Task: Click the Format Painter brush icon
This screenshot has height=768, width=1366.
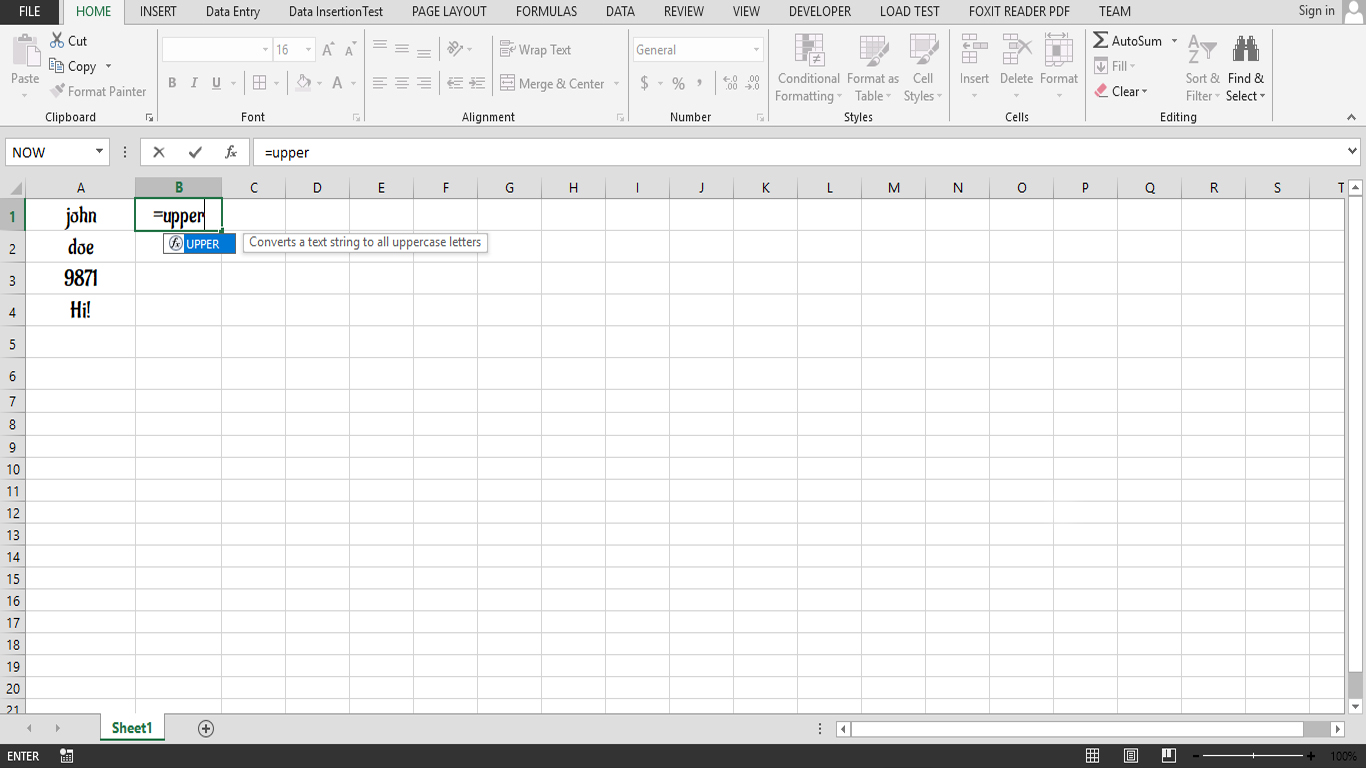Action: [58, 91]
